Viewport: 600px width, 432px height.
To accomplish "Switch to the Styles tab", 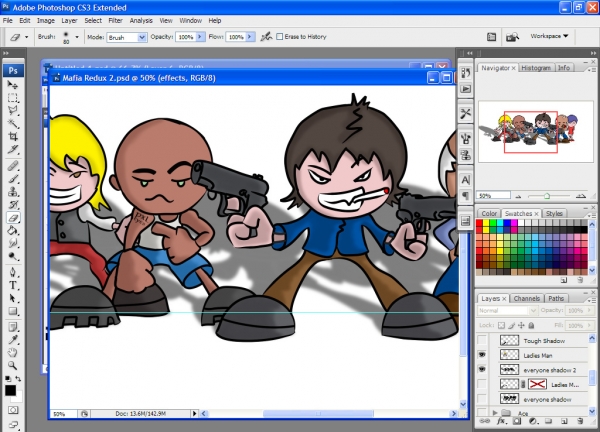I will tap(554, 214).
